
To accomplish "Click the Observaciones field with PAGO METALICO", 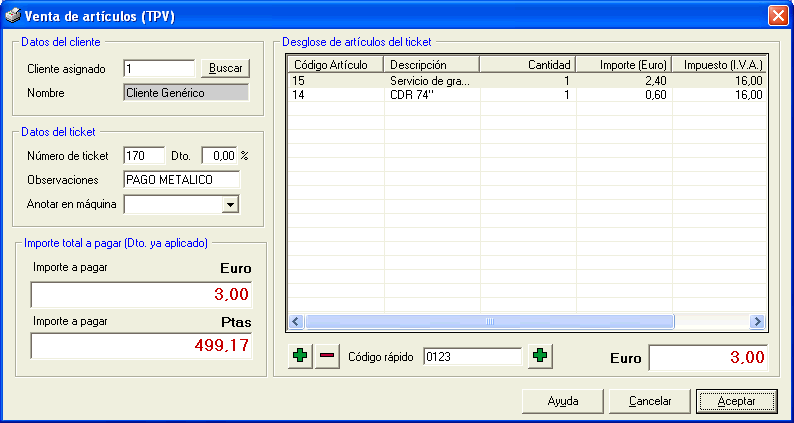I will click(182, 180).
